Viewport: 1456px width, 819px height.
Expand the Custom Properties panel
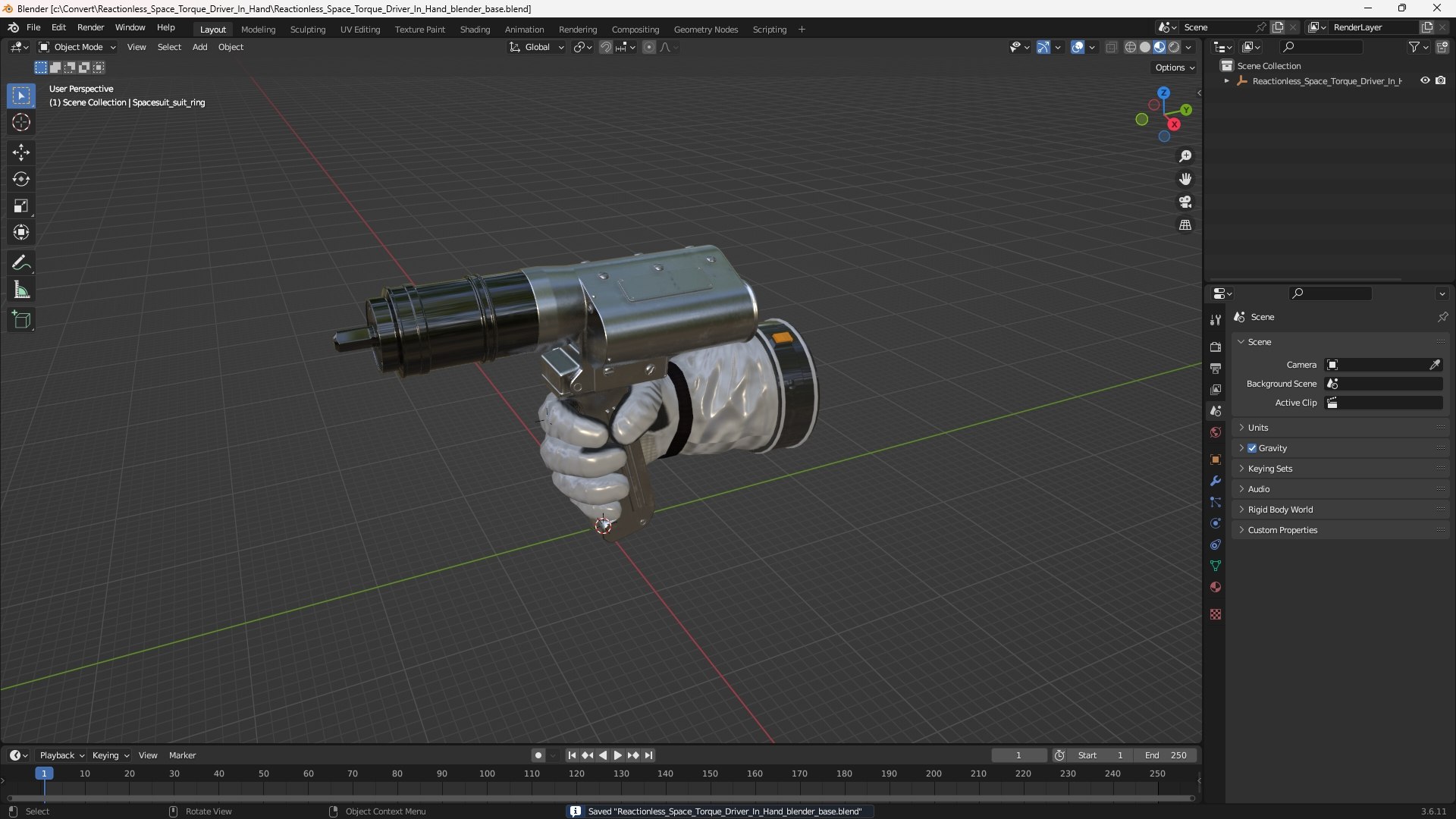1340,530
